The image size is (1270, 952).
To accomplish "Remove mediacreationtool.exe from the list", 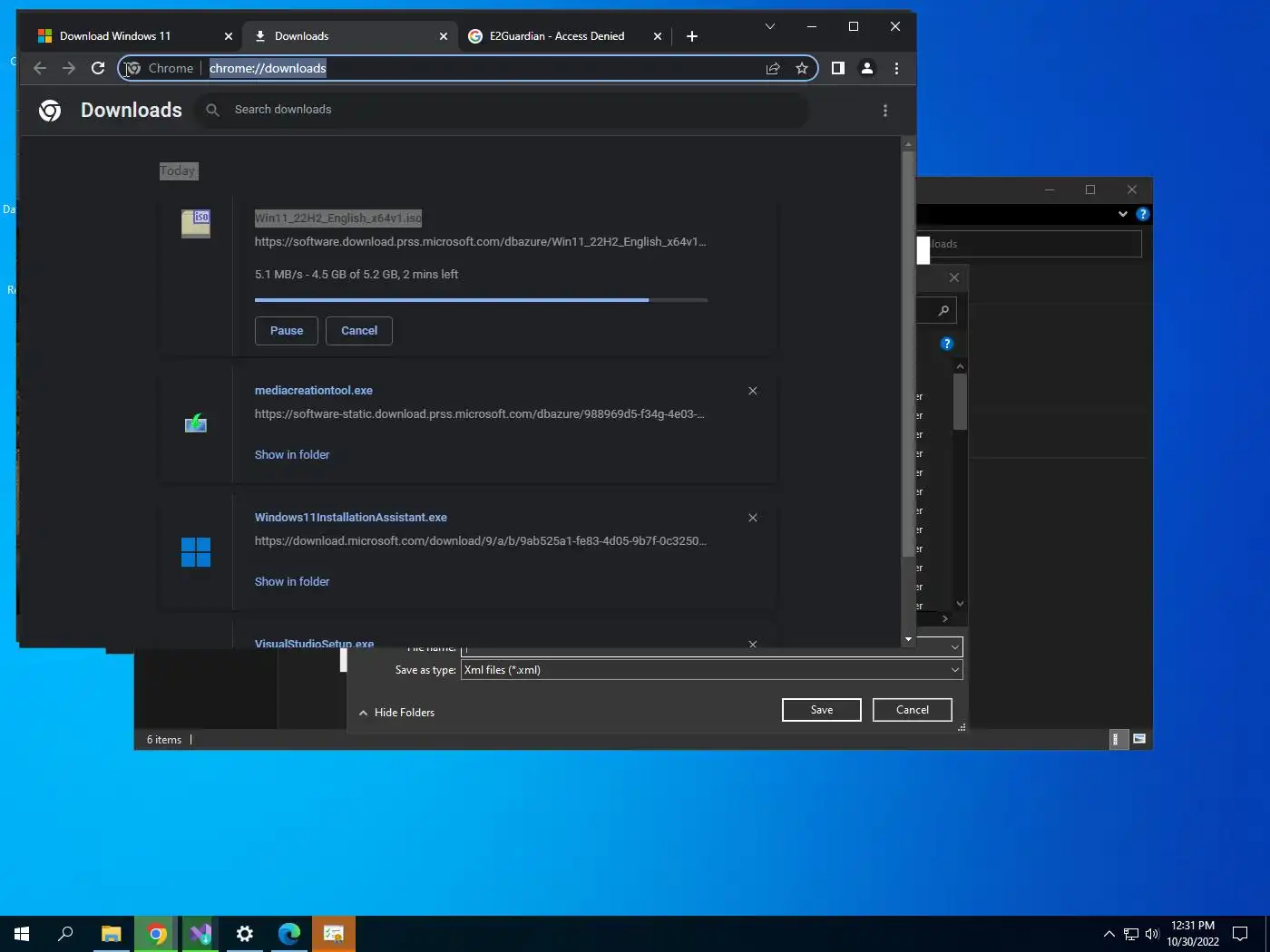I will click(752, 391).
